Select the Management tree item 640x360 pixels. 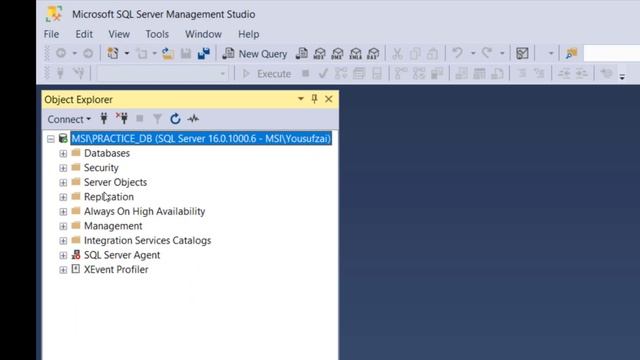click(x=113, y=226)
